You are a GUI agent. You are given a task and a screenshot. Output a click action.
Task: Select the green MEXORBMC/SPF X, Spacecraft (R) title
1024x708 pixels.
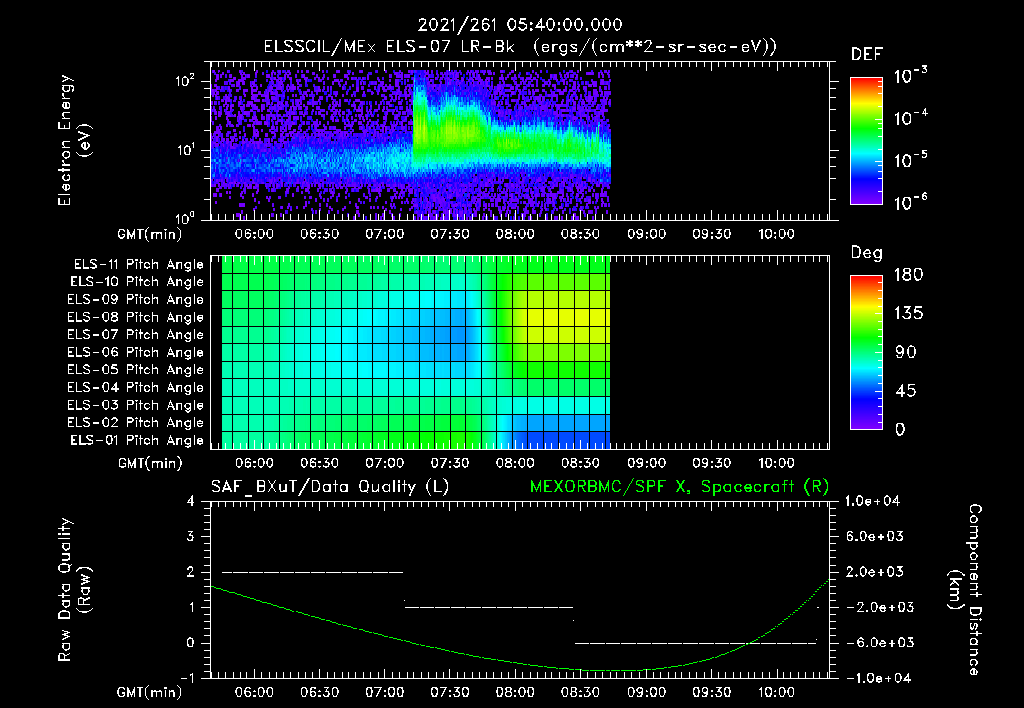(679, 487)
